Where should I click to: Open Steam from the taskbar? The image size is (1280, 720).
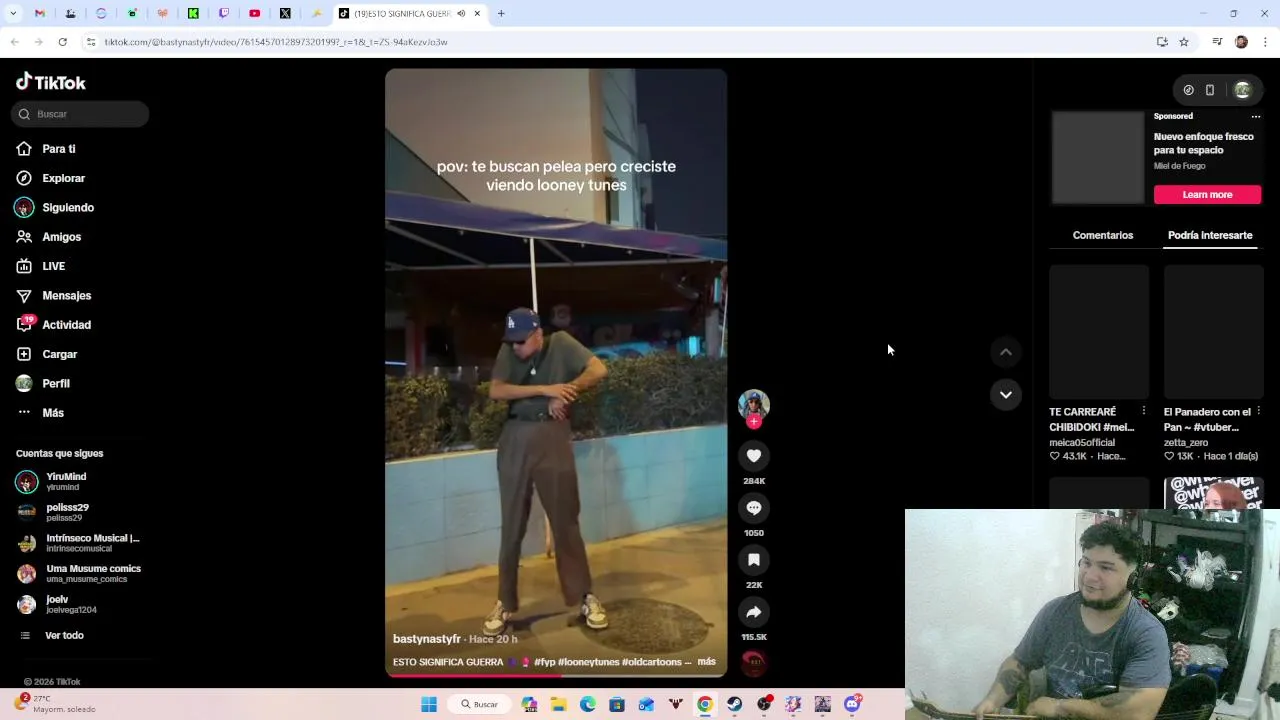pos(734,704)
